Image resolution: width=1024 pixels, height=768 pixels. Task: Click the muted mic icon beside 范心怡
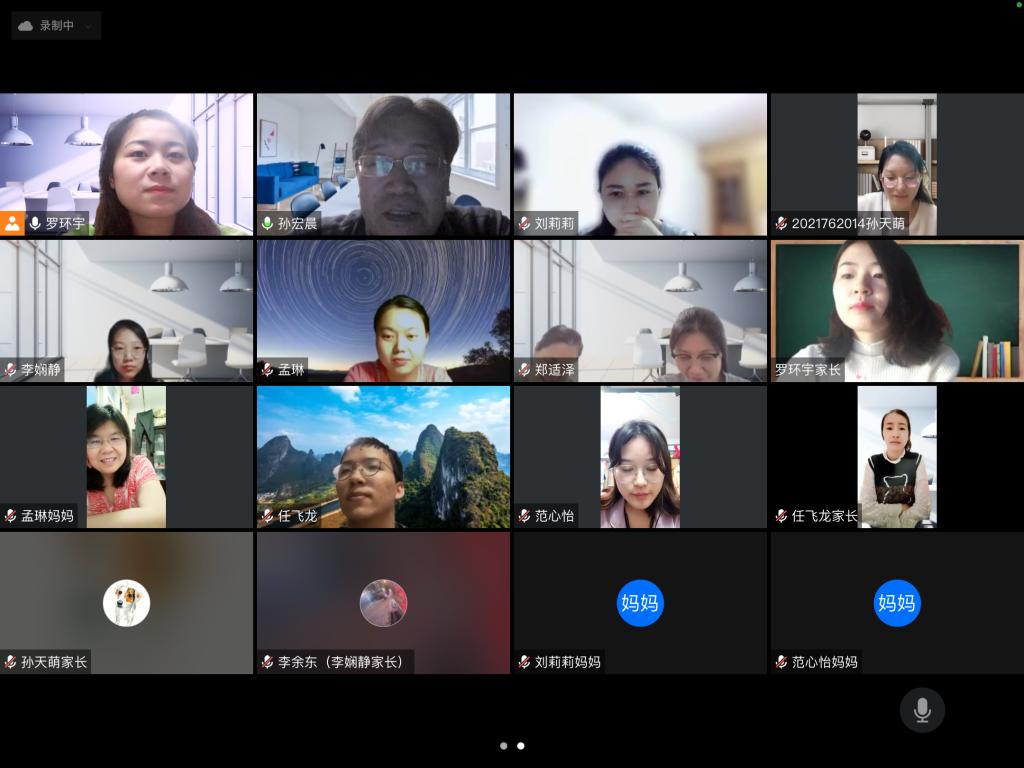click(524, 516)
